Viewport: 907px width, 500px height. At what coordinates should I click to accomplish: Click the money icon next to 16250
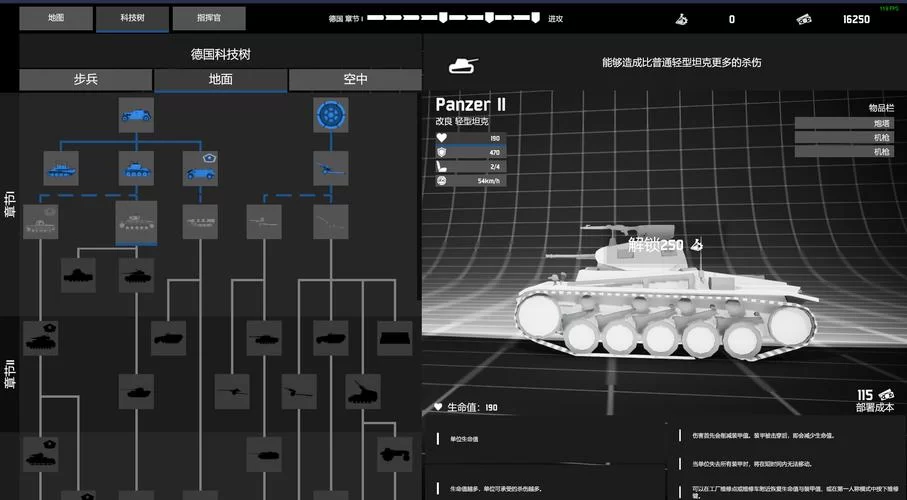(803, 20)
